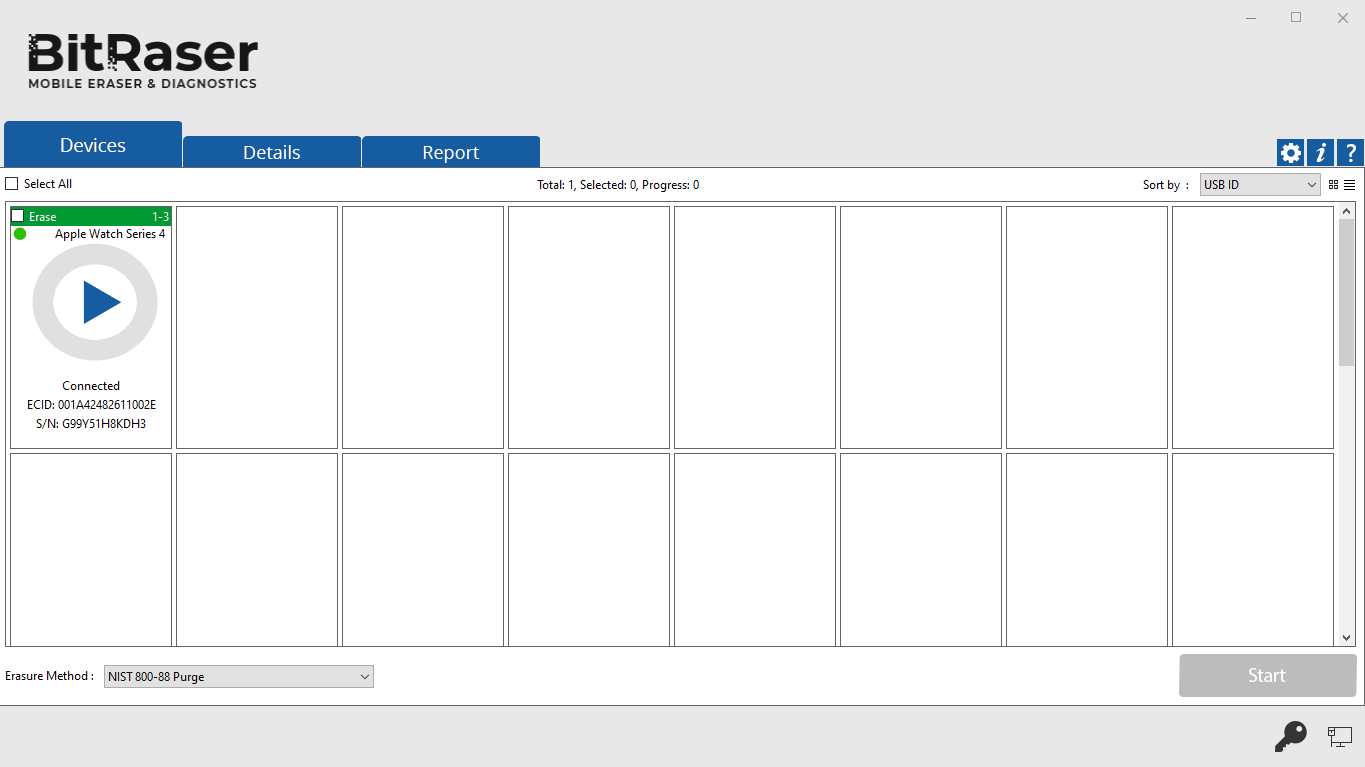The height and width of the screenshot is (767, 1365).
Task: Click the network computer icon
Action: click(x=1340, y=737)
